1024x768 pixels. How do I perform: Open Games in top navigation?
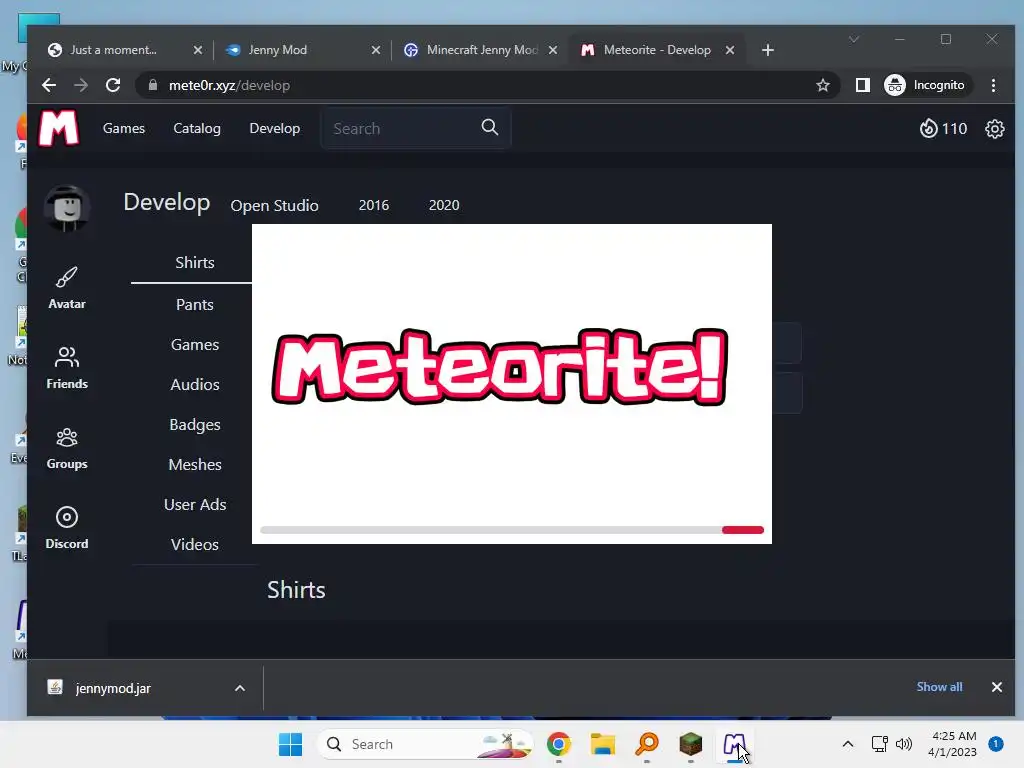[x=124, y=129]
